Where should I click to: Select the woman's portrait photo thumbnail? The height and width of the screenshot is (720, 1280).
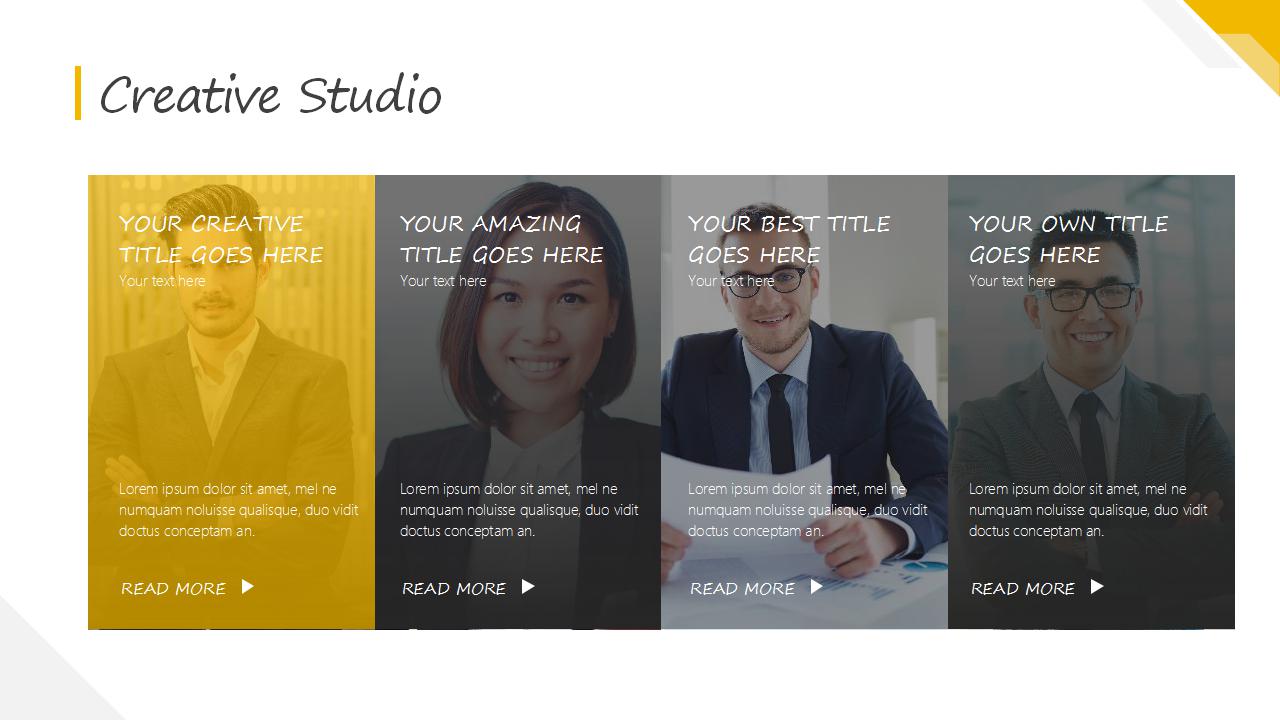point(518,402)
